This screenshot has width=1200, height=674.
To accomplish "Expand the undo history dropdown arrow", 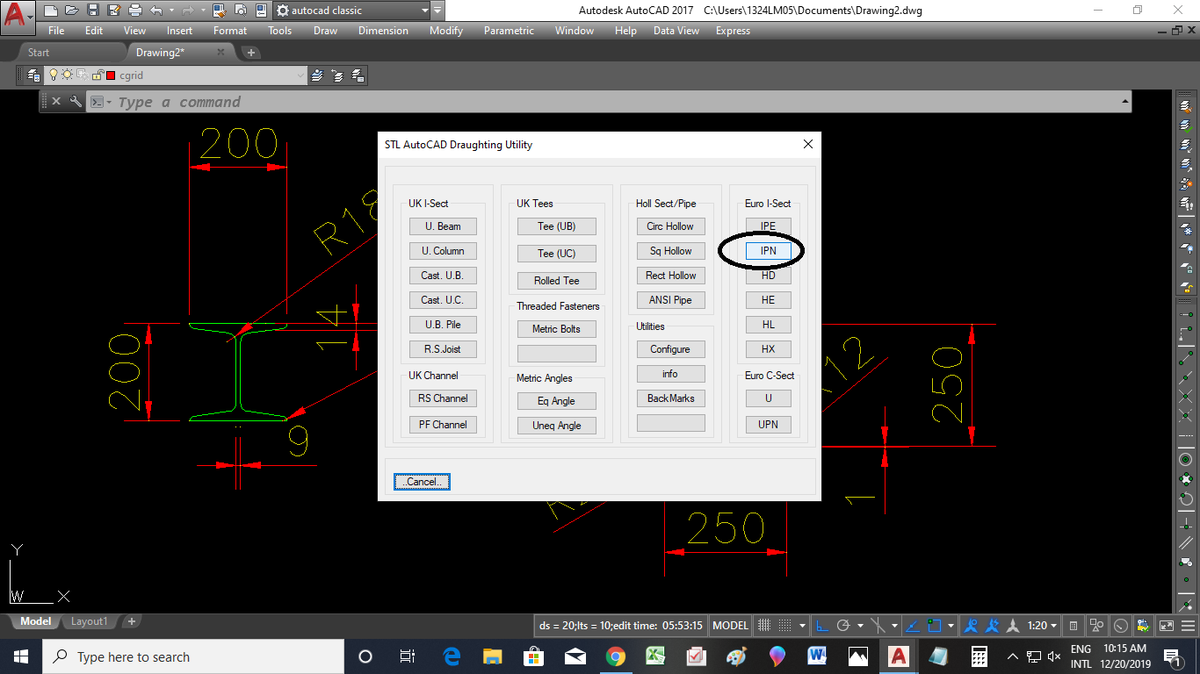I will tap(171, 10).
